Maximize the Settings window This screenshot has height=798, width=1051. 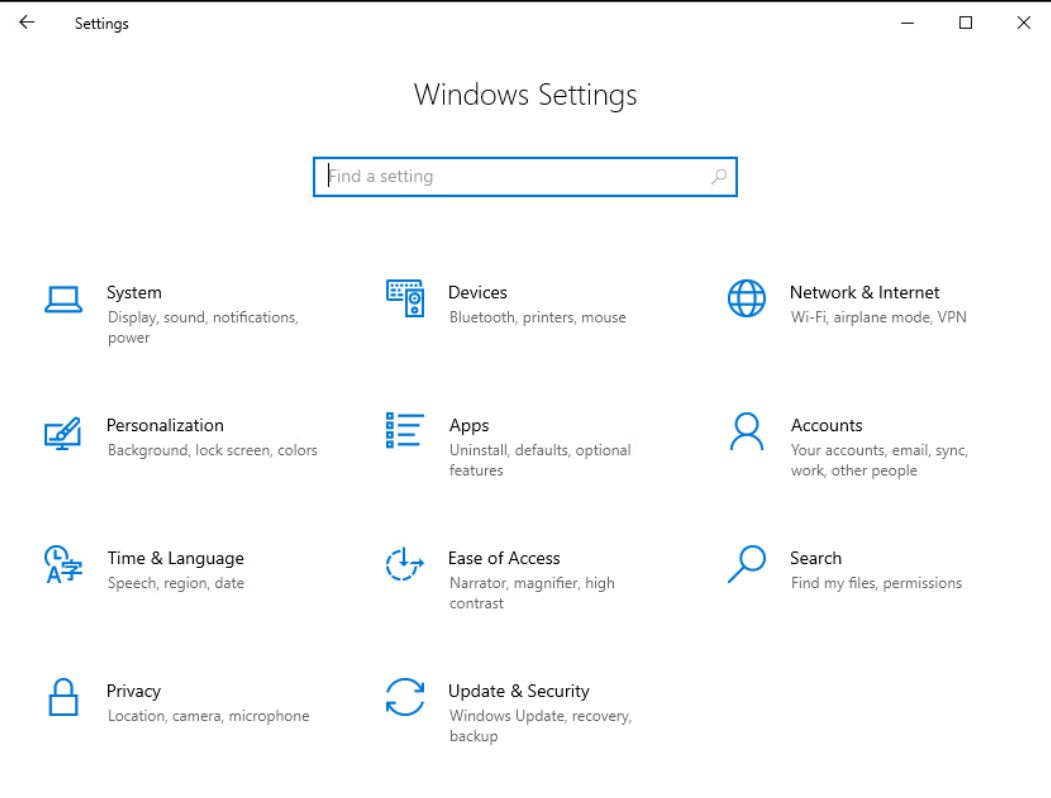pos(965,23)
